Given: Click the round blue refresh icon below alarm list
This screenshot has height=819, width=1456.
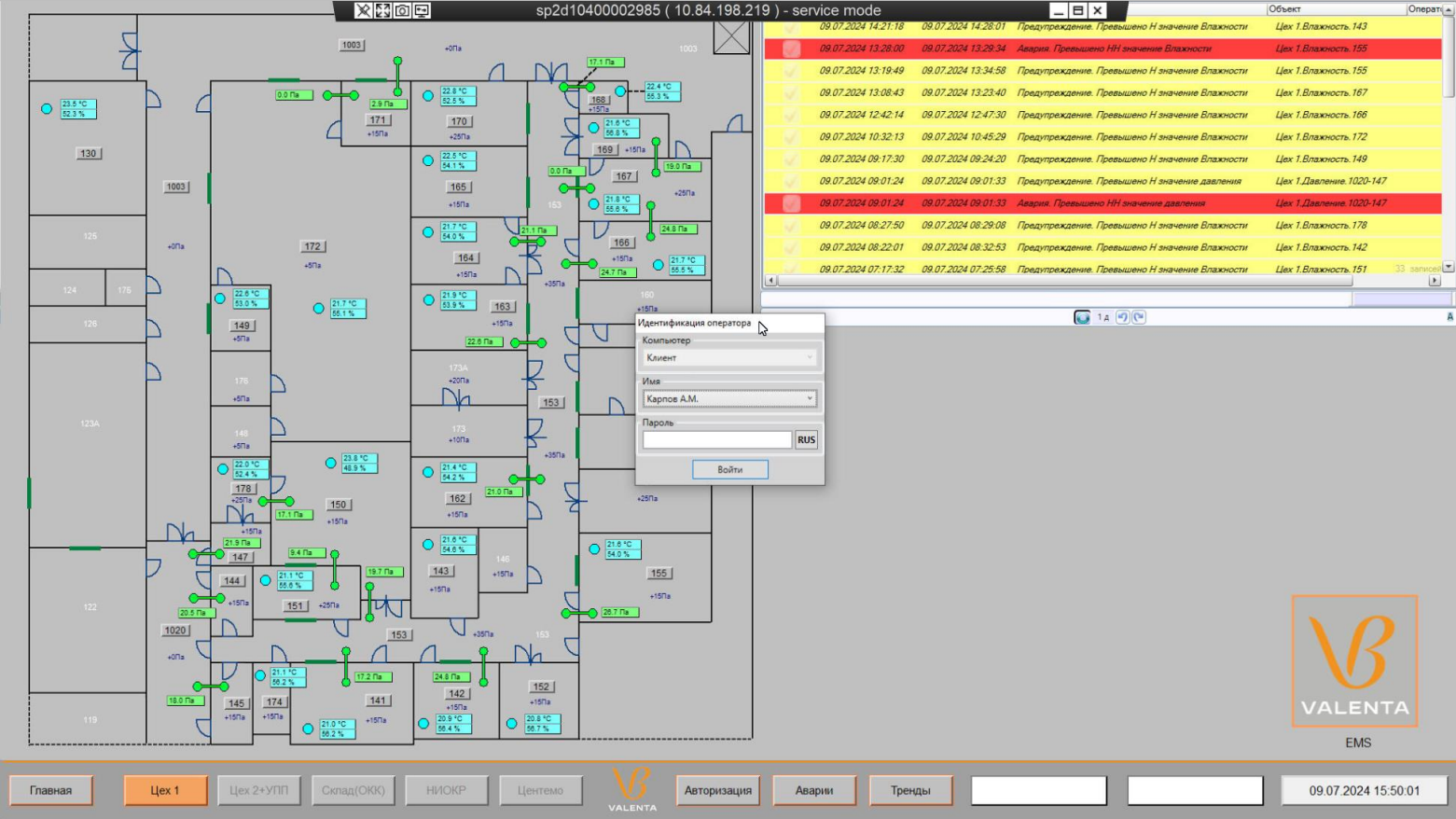Looking at the screenshot, I should 1082,317.
